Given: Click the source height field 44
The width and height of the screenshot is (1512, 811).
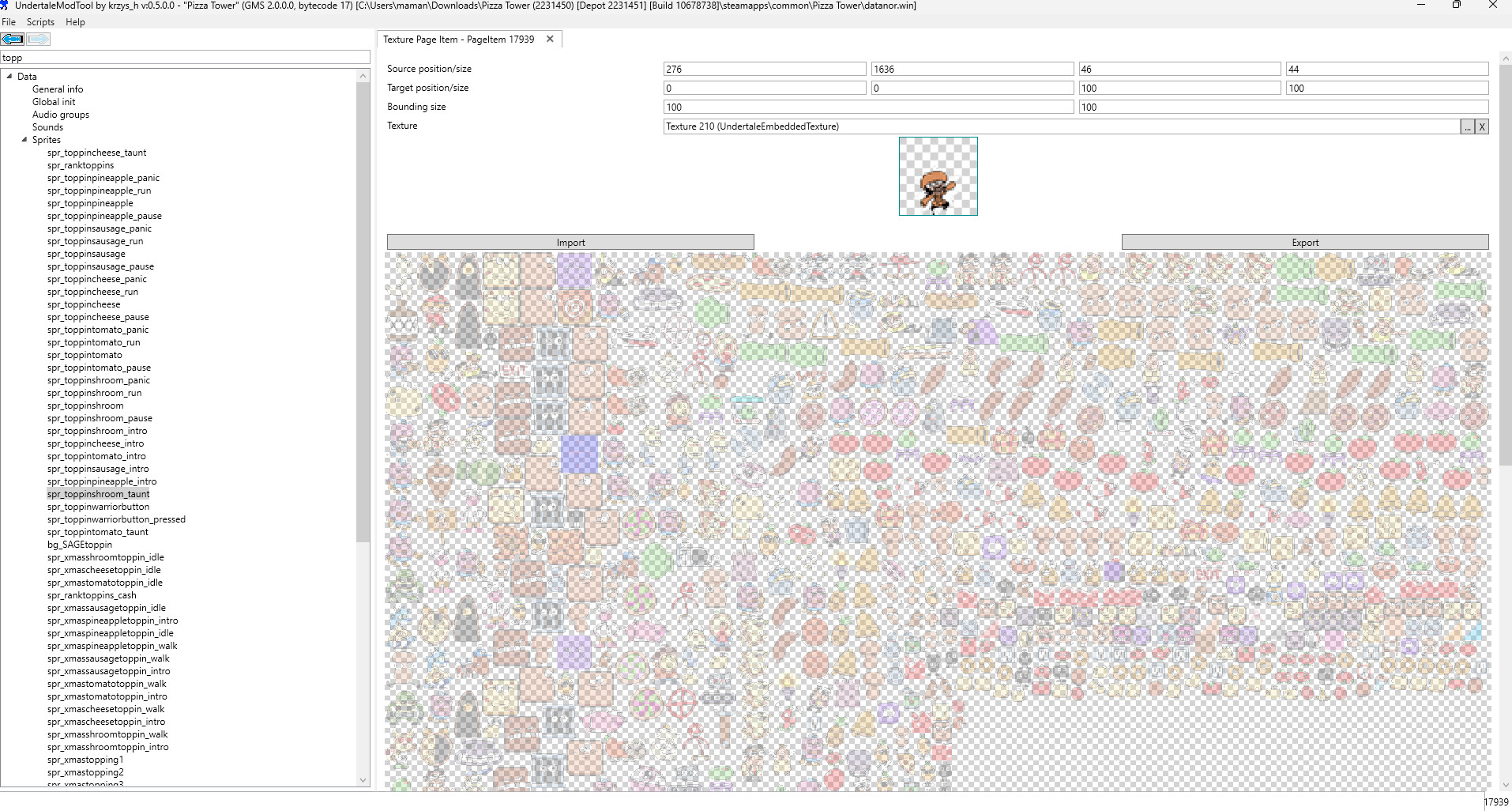Looking at the screenshot, I should (1387, 70).
